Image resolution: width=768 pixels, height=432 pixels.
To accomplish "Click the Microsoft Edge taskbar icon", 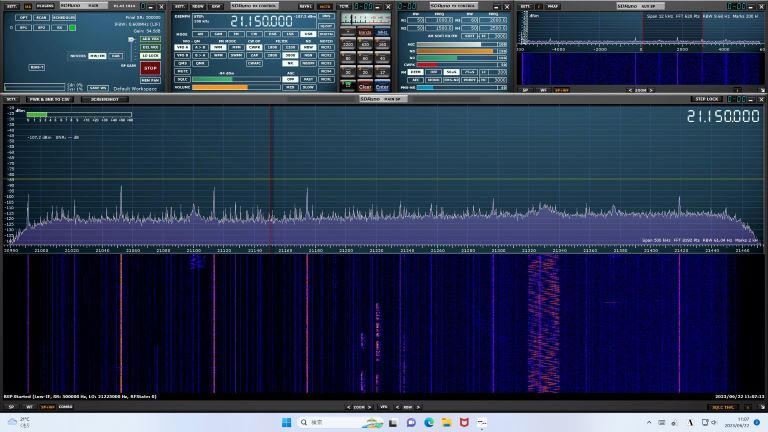I will pos(429,423).
